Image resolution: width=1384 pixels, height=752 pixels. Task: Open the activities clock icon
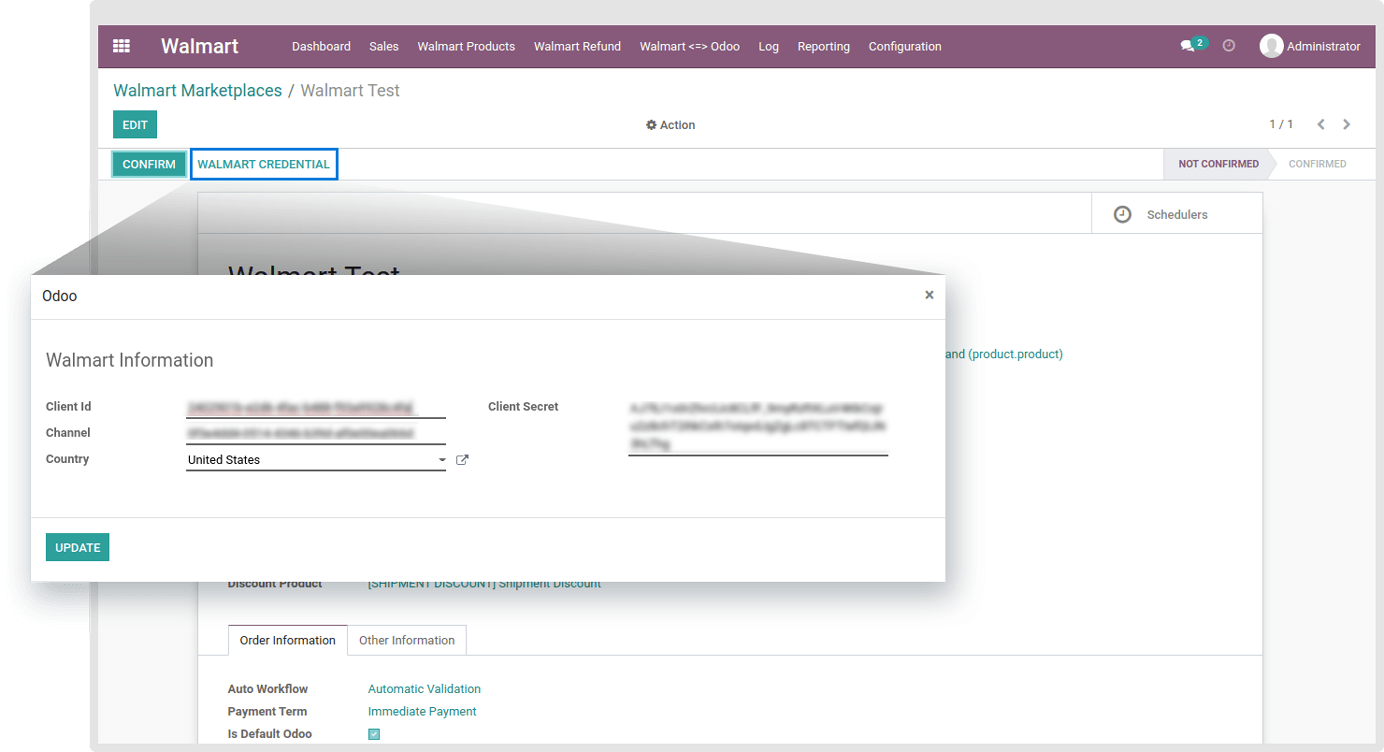(1229, 46)
